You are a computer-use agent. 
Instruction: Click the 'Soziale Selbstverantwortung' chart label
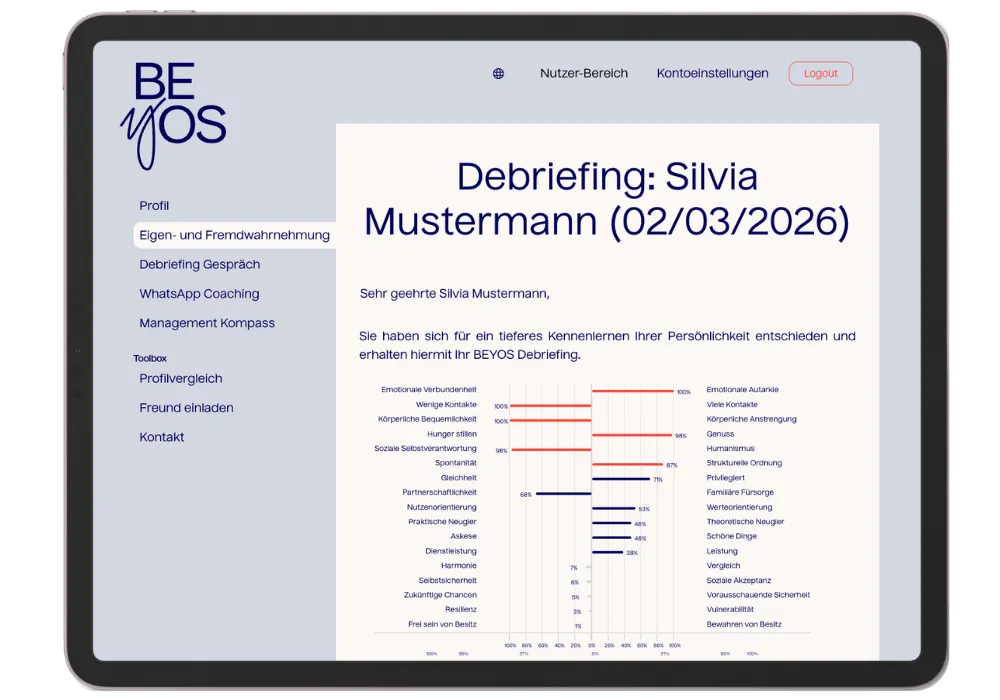point(425,448)
